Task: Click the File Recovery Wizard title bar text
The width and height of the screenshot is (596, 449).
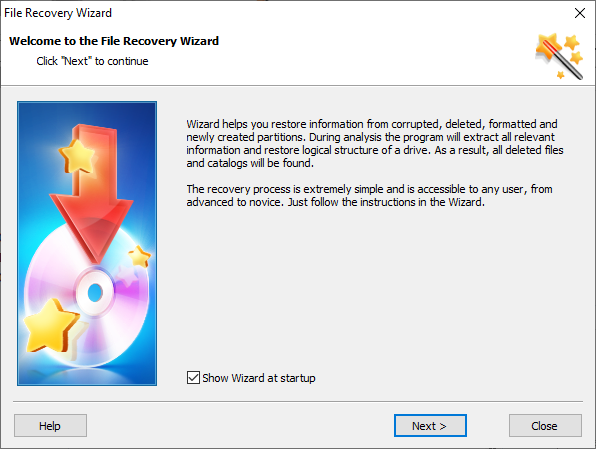Action: click(x=58, y=13)
